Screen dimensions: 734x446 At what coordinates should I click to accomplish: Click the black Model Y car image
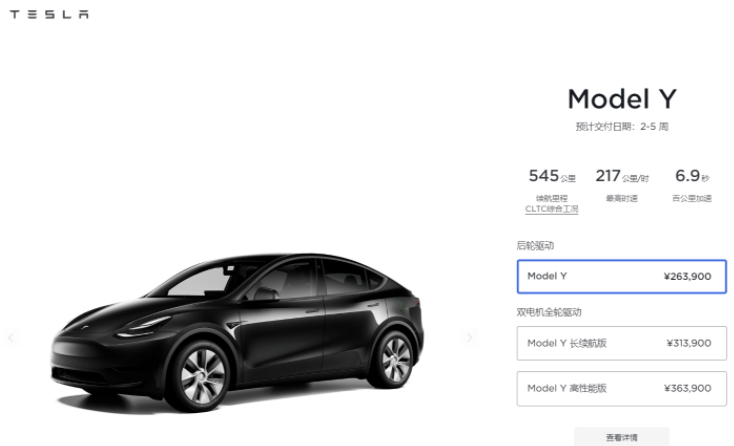click(x=237, y=333)
